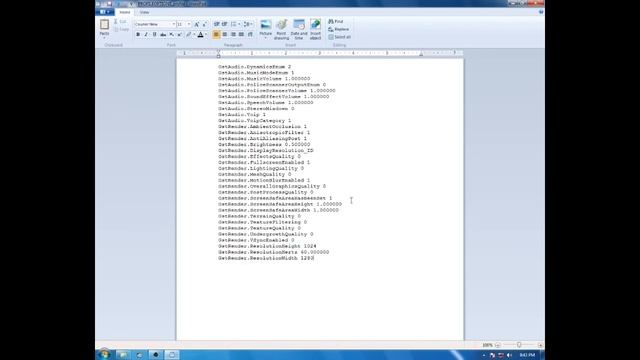
Task: Open the Courier New font family dropdown
Action: [173, 24]
